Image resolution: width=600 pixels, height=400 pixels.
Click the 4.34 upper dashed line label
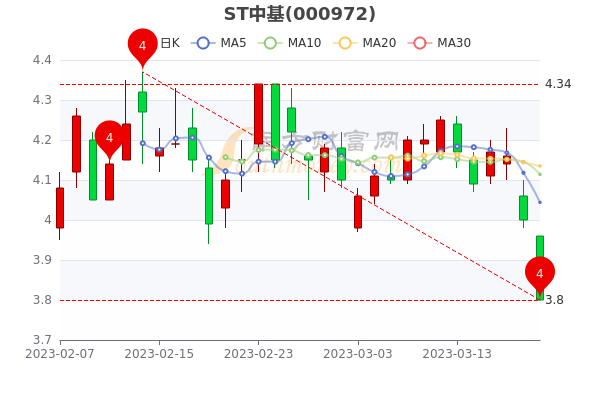pos(558,84)
